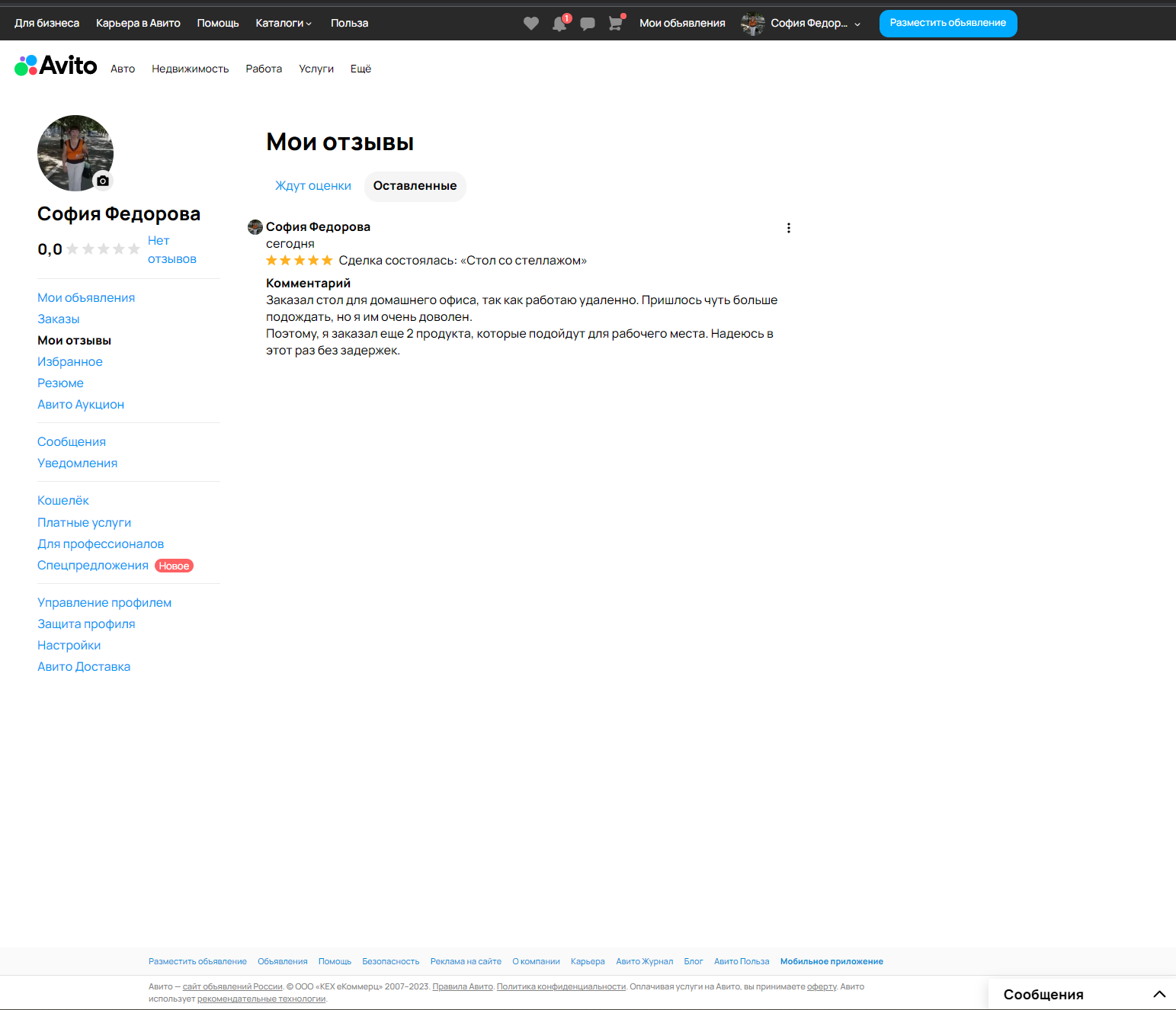Open Помощь in the top menu
Screen dimensions: 1176x1010
218,24
